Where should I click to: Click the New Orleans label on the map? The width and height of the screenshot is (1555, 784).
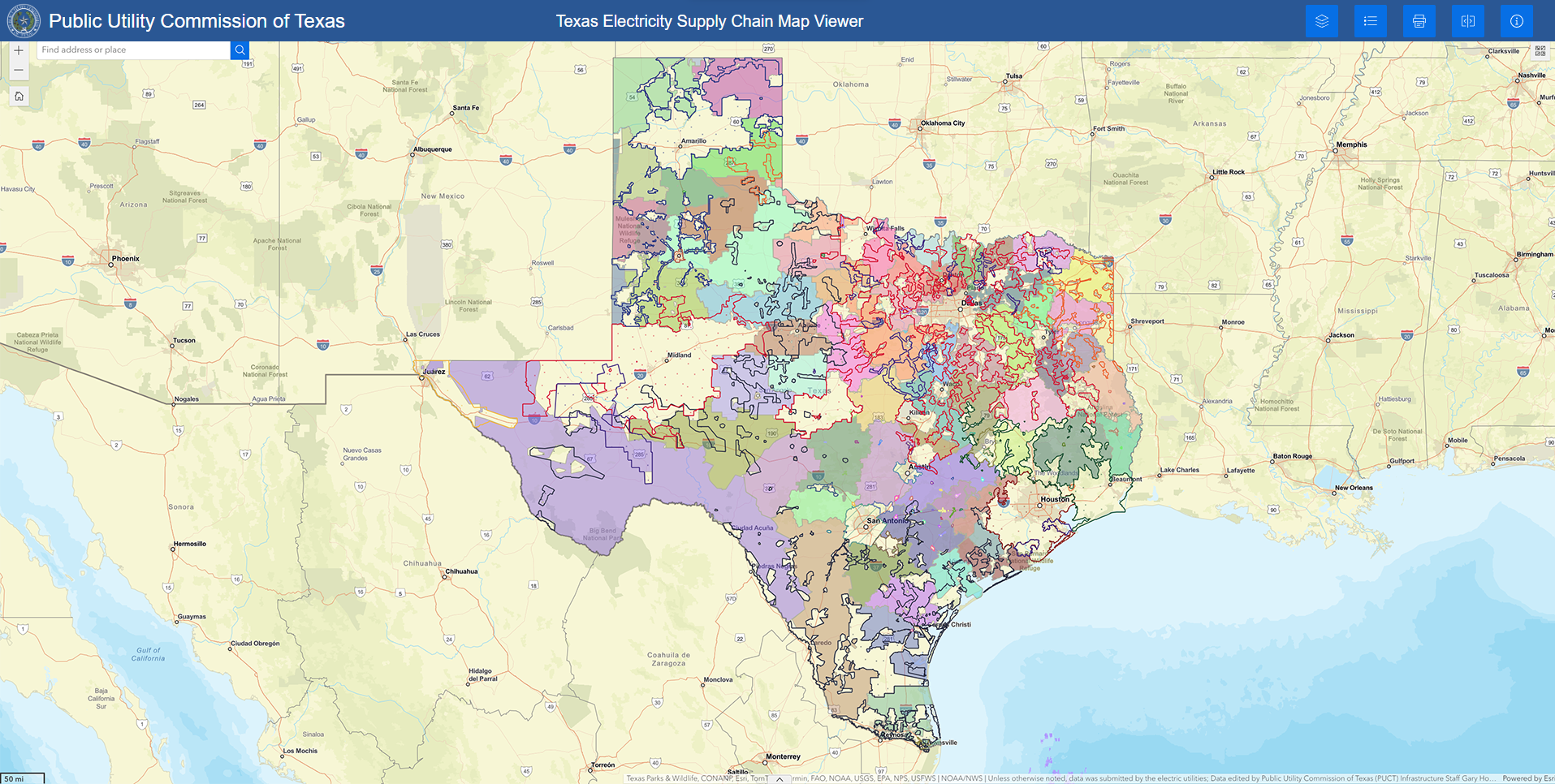pos(1354,488)
